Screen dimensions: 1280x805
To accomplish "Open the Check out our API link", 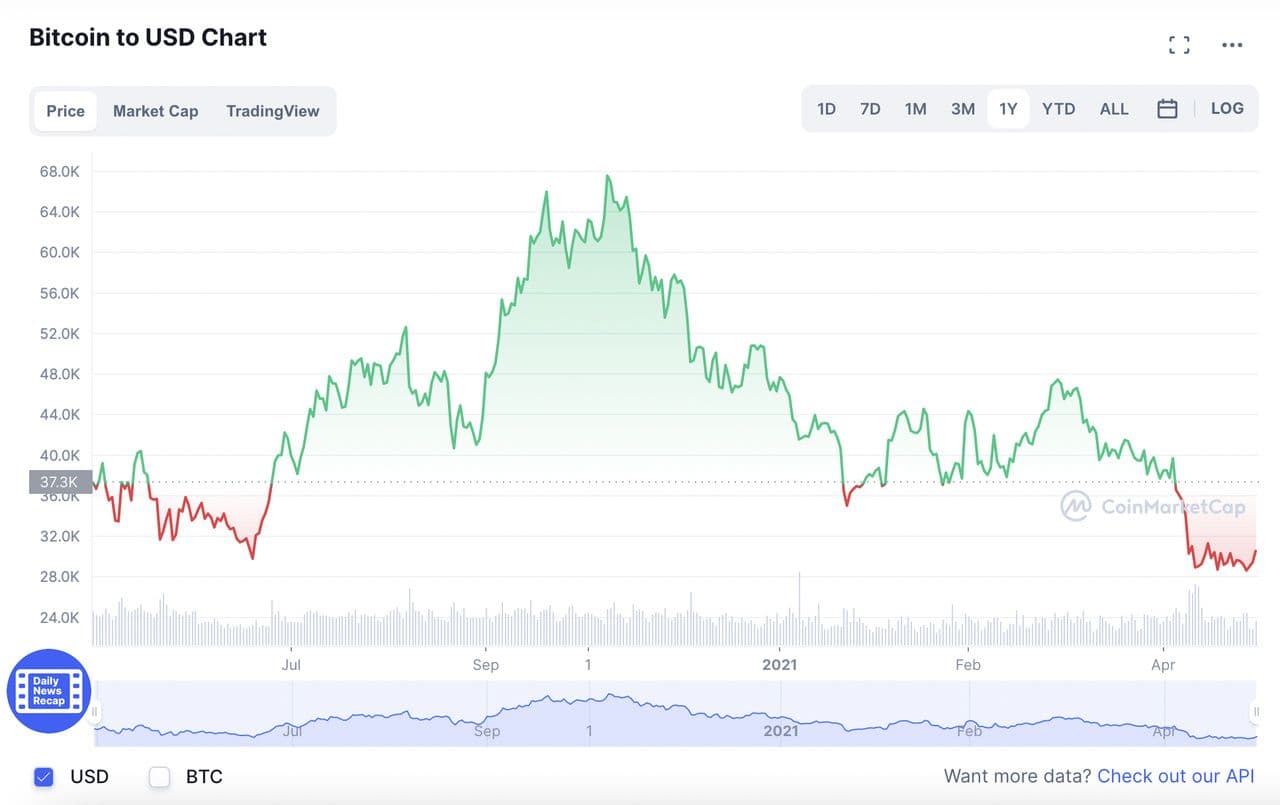I will [1175, 776].
